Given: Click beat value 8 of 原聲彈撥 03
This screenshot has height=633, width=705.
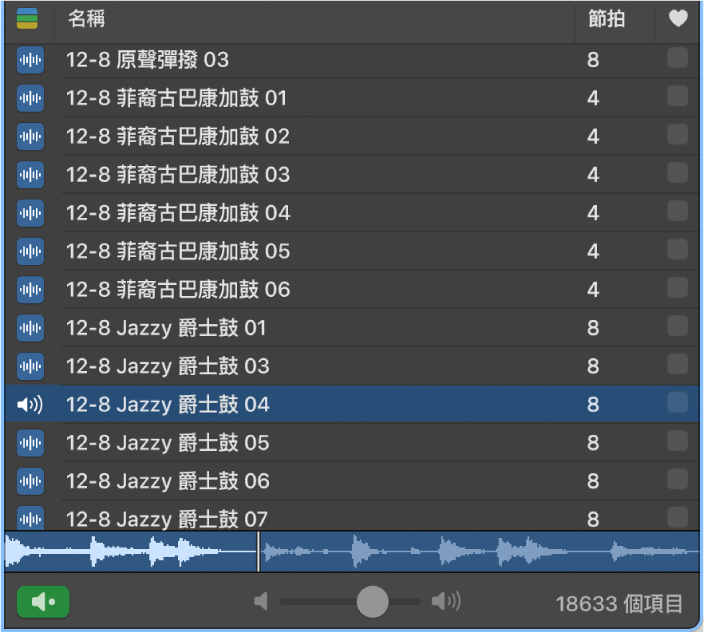Looking at the screenshot, I should pyautogui.click(x=593, y=60).
